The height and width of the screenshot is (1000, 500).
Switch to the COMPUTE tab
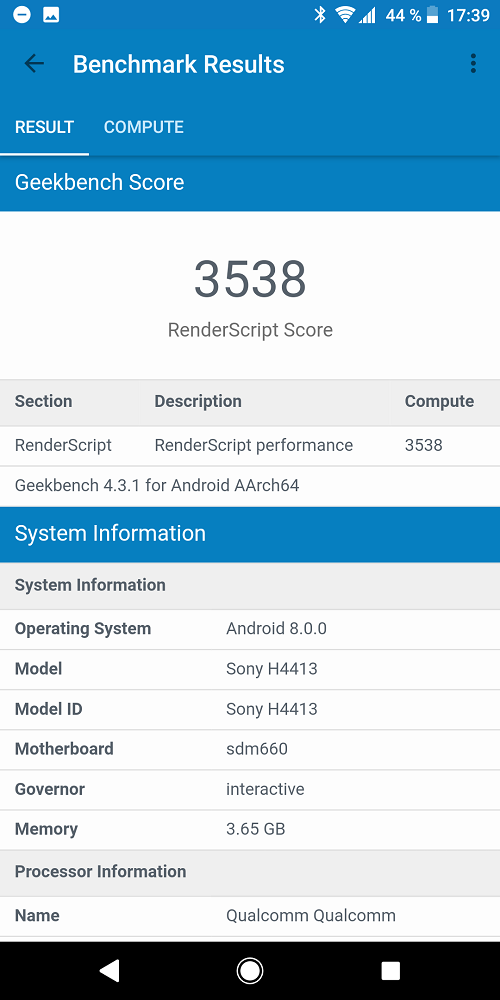[143, 127]
